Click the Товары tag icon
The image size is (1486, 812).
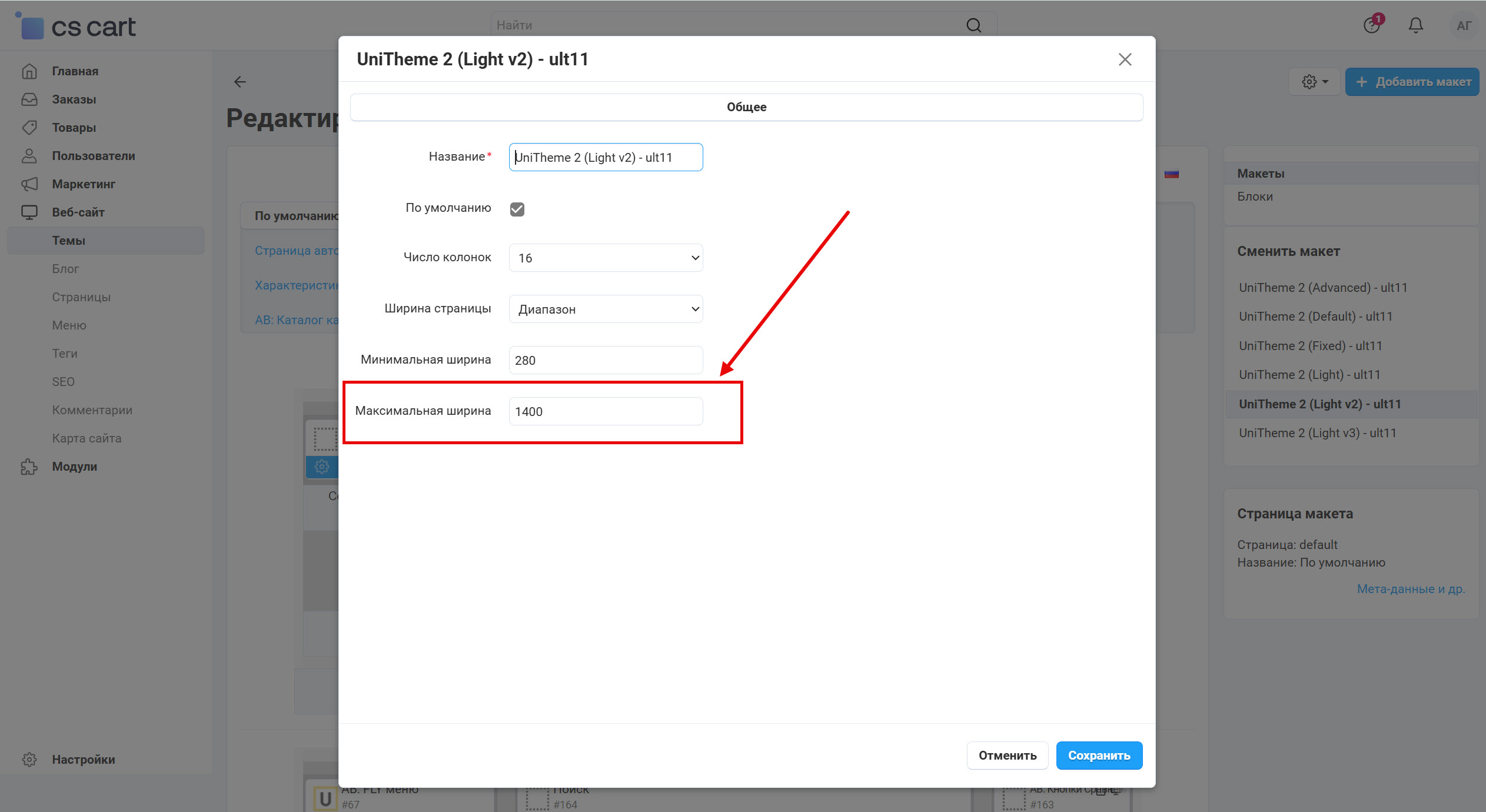(x=29, y=128)
